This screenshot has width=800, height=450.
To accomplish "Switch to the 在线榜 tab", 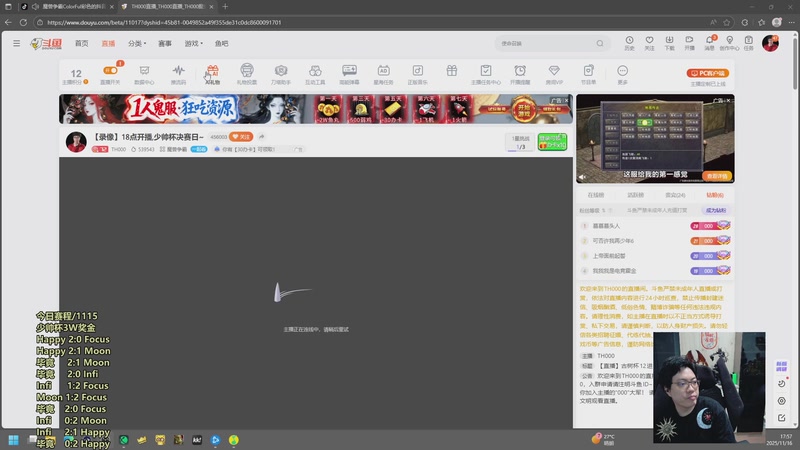I will coord(595,195).
